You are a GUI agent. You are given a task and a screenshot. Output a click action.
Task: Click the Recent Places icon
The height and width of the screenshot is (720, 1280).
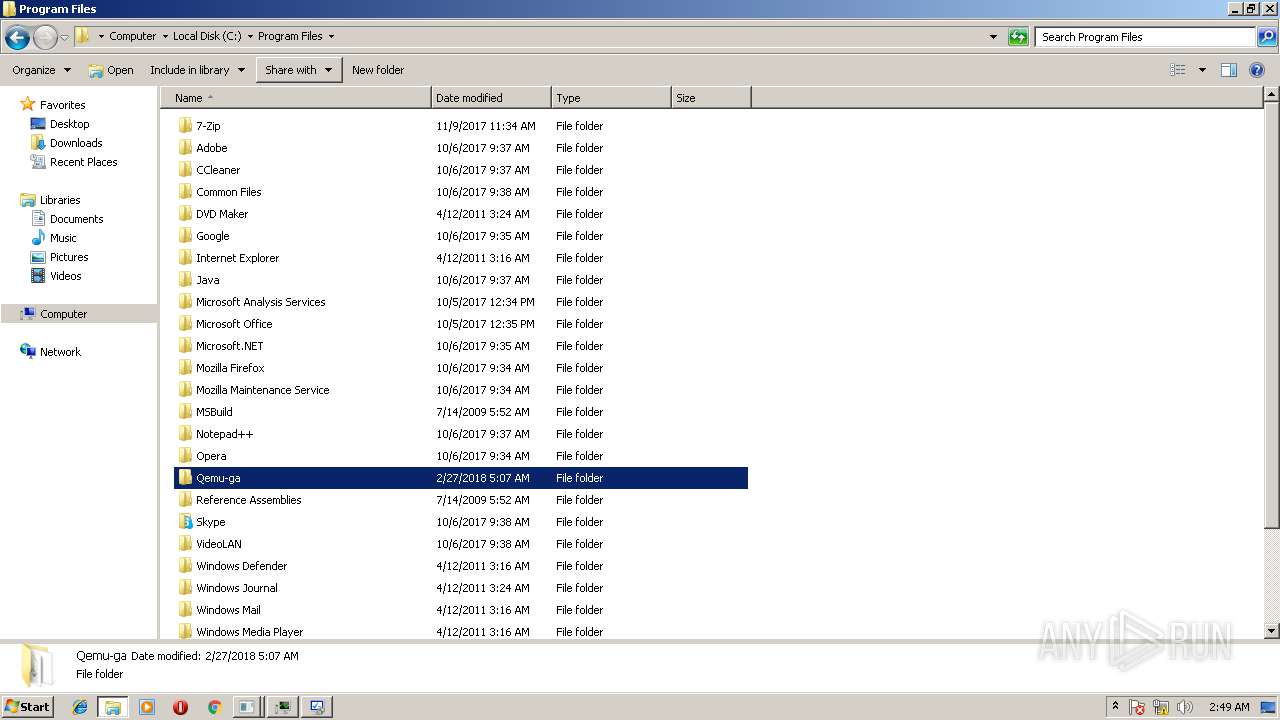coord(38,162)
